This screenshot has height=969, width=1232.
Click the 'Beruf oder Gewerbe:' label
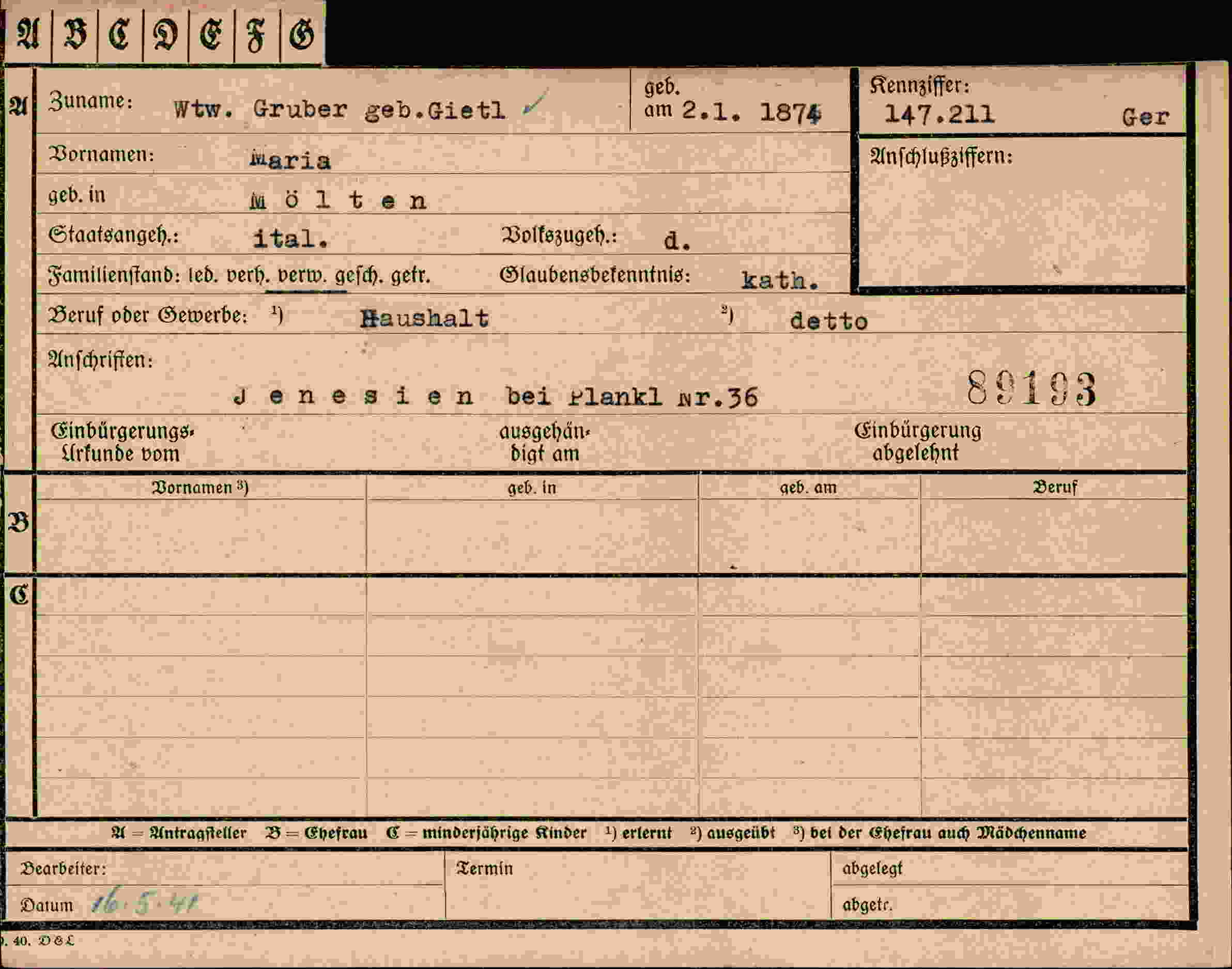coord(148,316)
